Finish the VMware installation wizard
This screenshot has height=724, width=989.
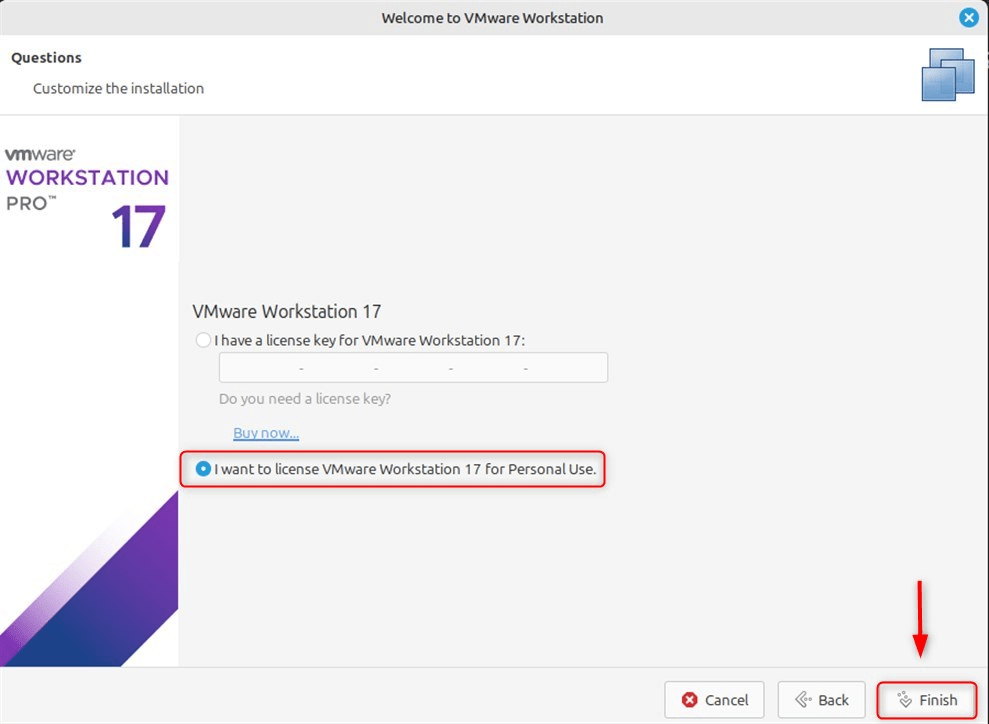pyautogui.click(x=927, y=700)
